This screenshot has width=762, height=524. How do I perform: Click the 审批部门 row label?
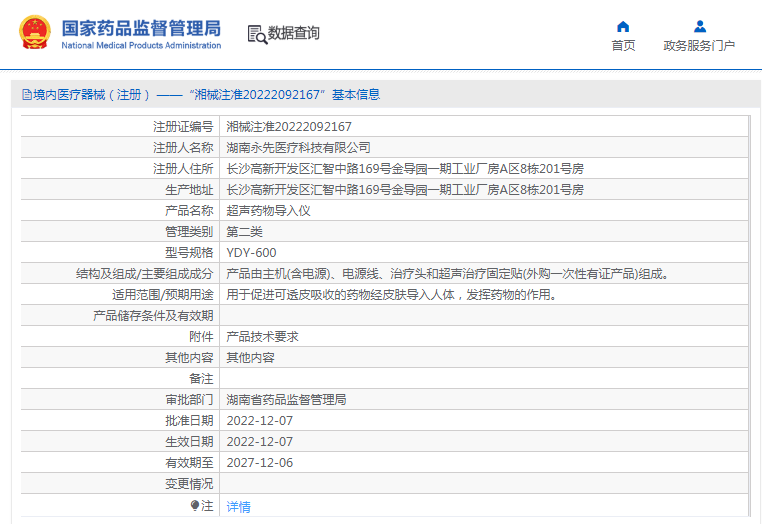pos(189,399)
